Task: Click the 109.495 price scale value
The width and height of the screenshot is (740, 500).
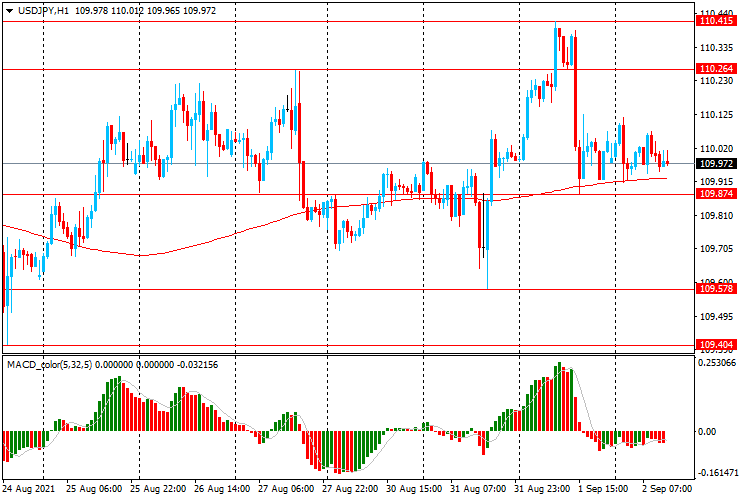Action: [x=716, y=316]
